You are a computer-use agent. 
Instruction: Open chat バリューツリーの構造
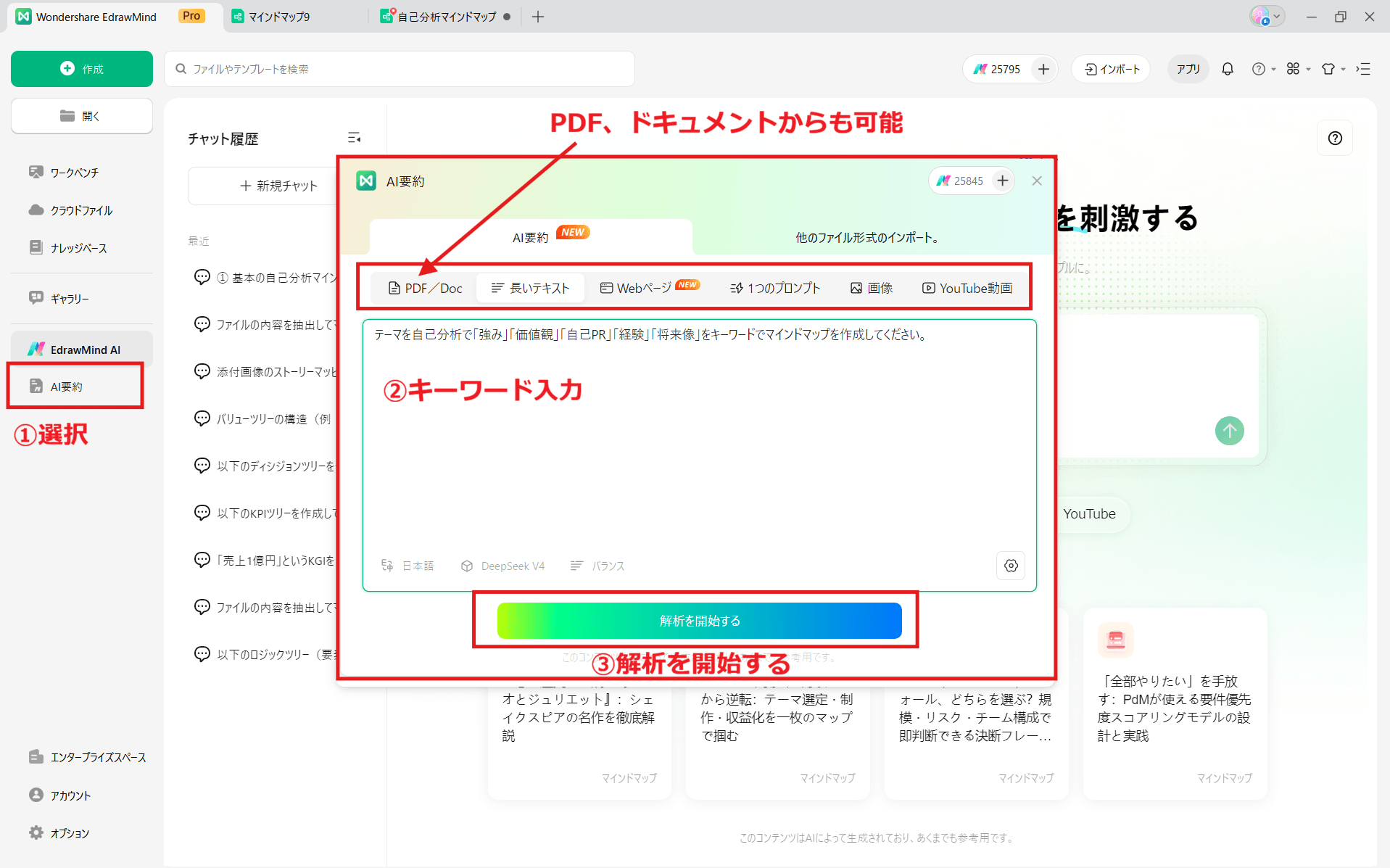265,418
